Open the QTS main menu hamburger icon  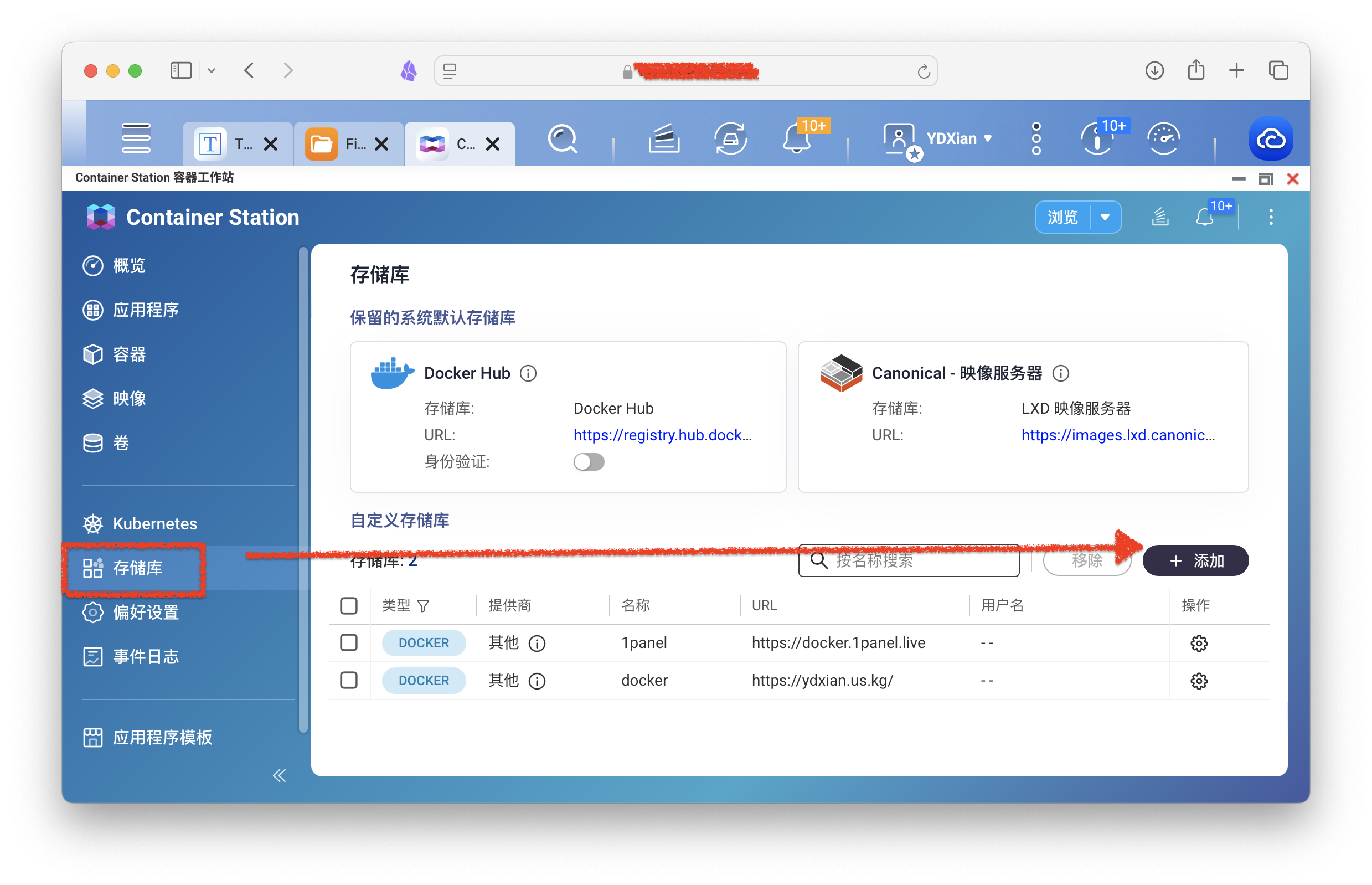(136, 138)
